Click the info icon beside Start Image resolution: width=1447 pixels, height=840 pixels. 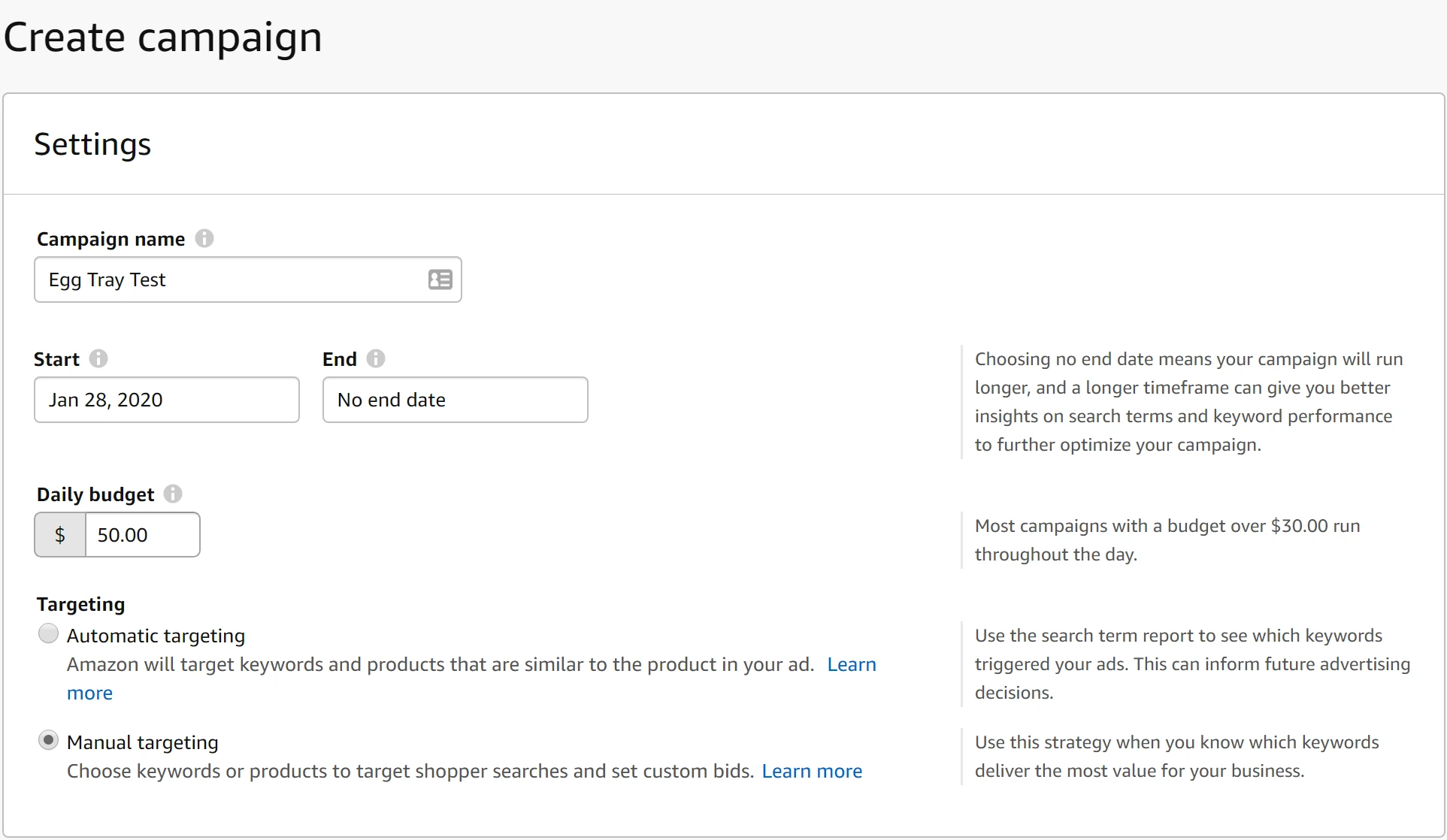pyautogui.click(x=98, y=358)
